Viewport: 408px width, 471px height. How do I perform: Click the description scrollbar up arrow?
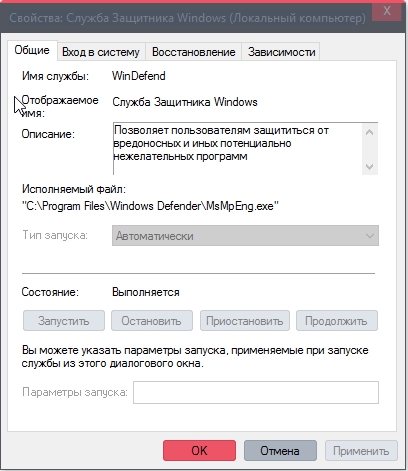tap(369, 132)
